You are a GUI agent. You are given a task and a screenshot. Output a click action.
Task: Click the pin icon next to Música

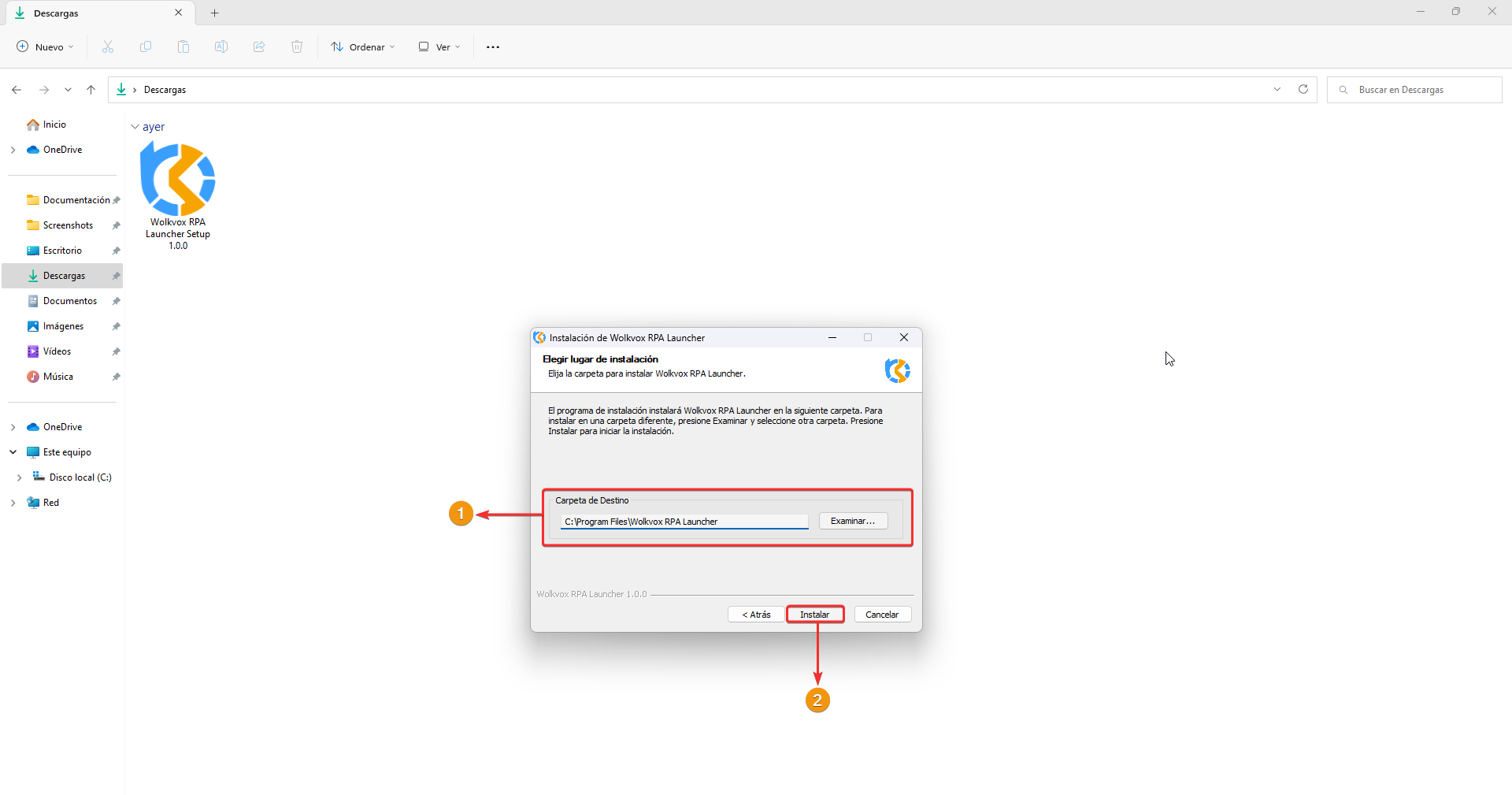tap(117, 377)
